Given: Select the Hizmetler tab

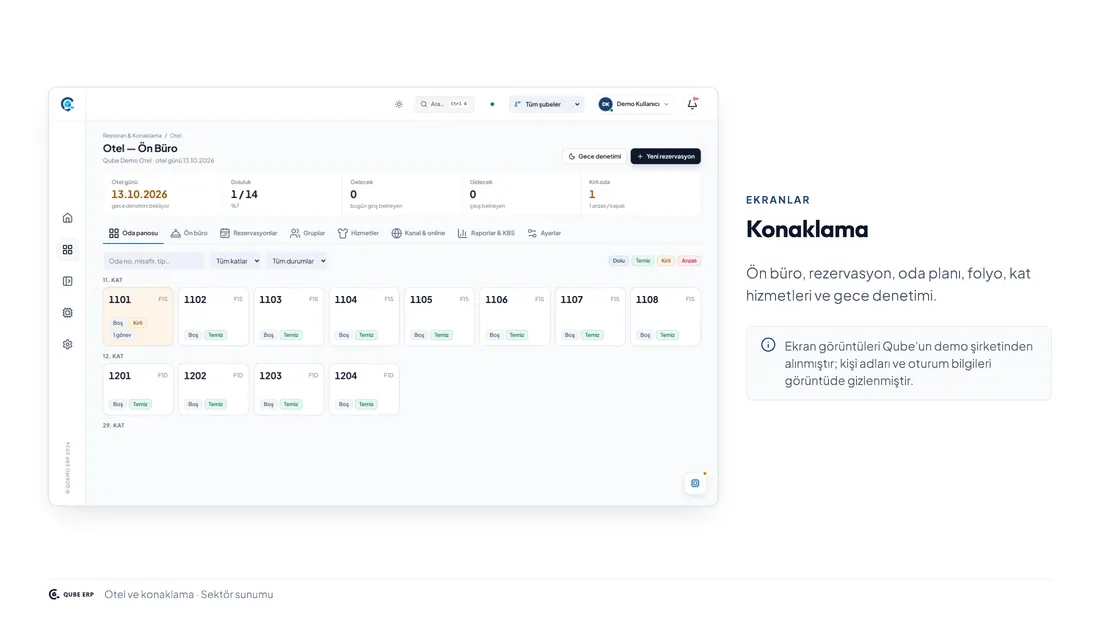Looking at the screenshot, I should (x=358, y=233).
